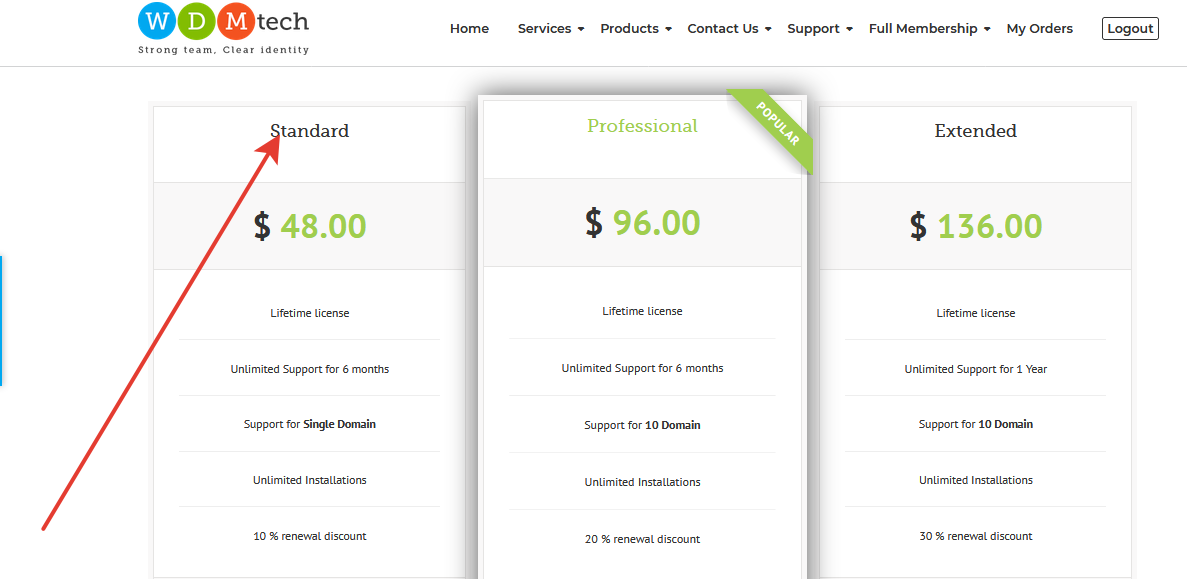Click Support for 10 Domain in Extended
1187x579 pixels.
coord(976,425)
